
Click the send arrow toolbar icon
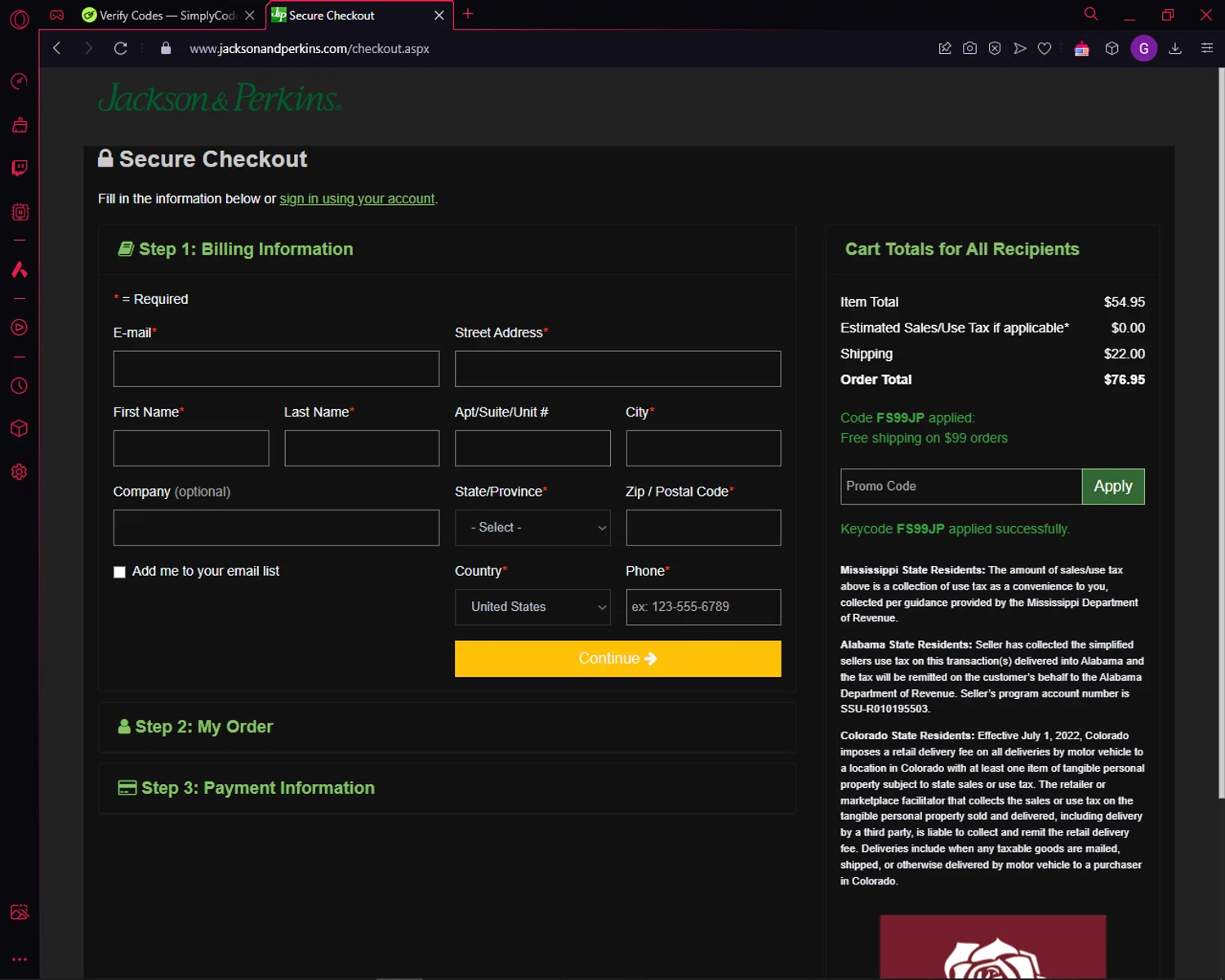click(1020, 48)
